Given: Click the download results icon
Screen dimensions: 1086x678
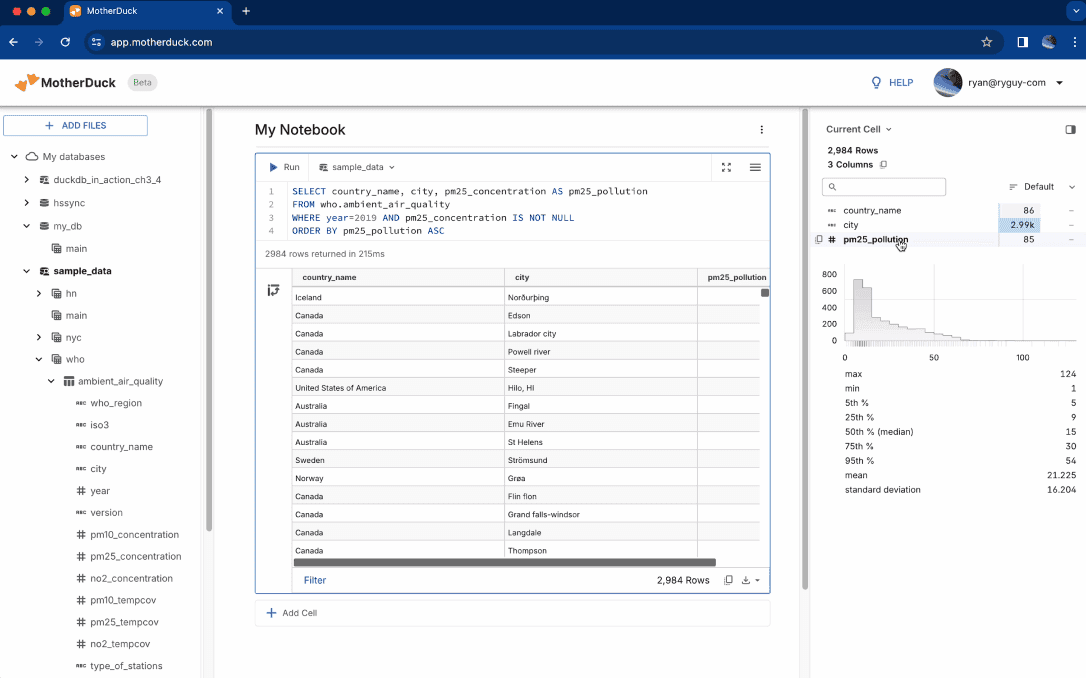Looking at the screenshot, I should point(746,580).
